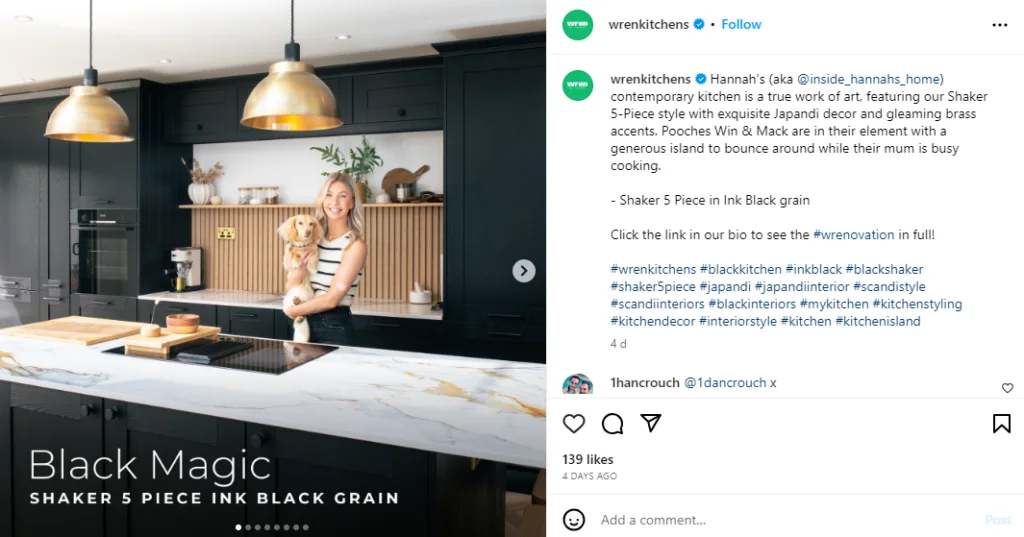
Task: Like the 1hancrouch comment heart
Action: click(x=1007, y=388)
